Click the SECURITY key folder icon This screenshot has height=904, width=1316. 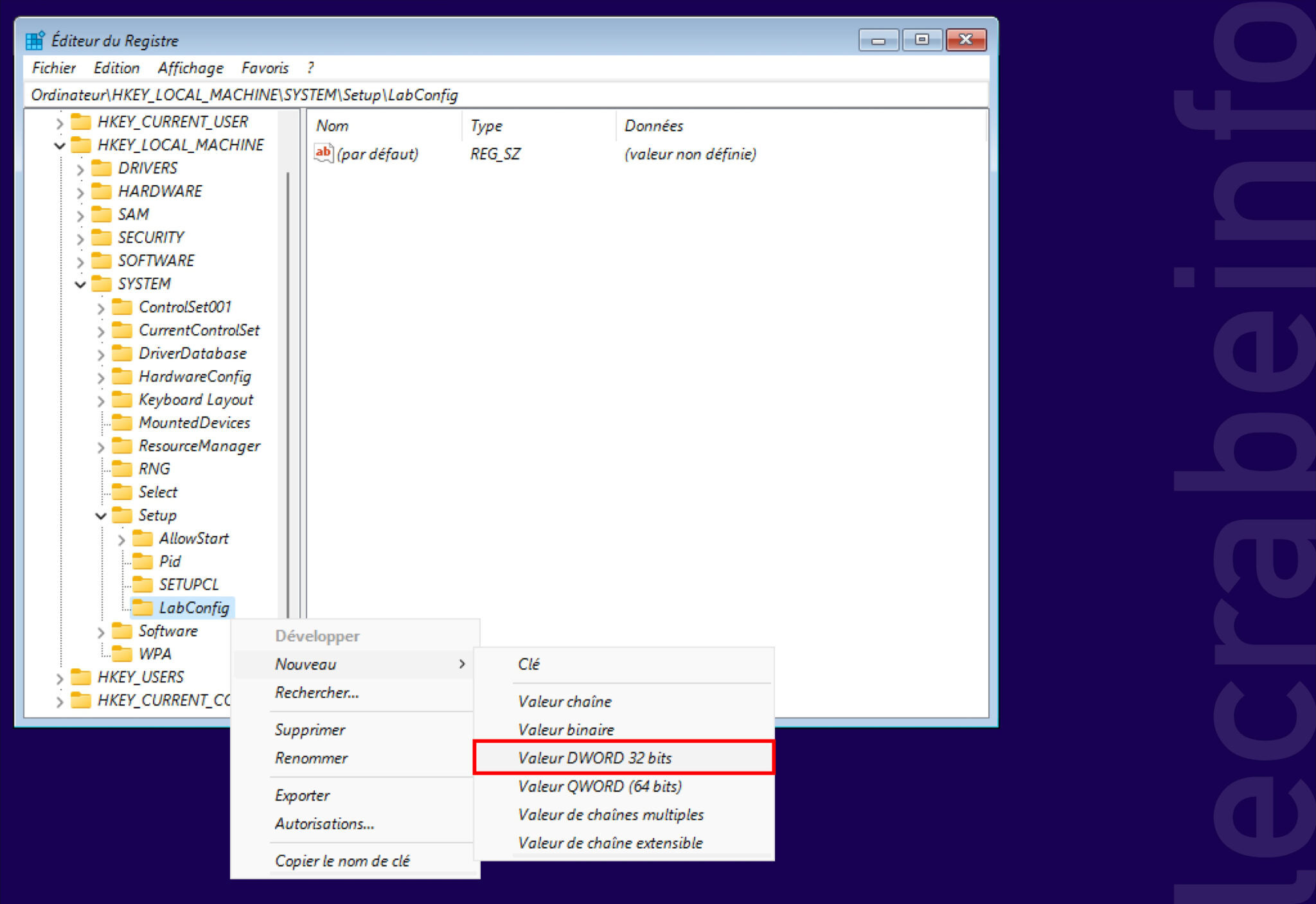(103, 237)
